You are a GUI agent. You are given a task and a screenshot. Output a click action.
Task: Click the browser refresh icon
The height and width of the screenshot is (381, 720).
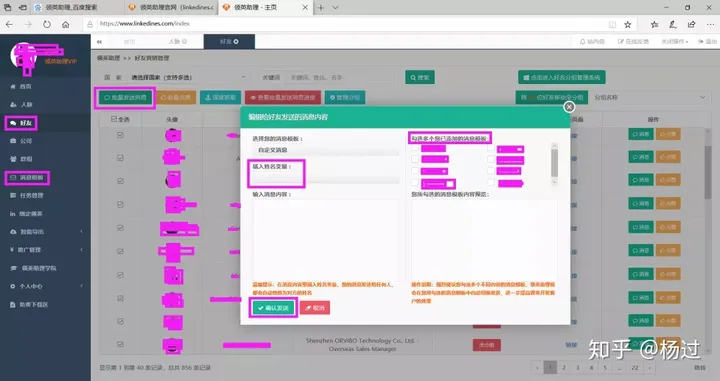[47, 24]
